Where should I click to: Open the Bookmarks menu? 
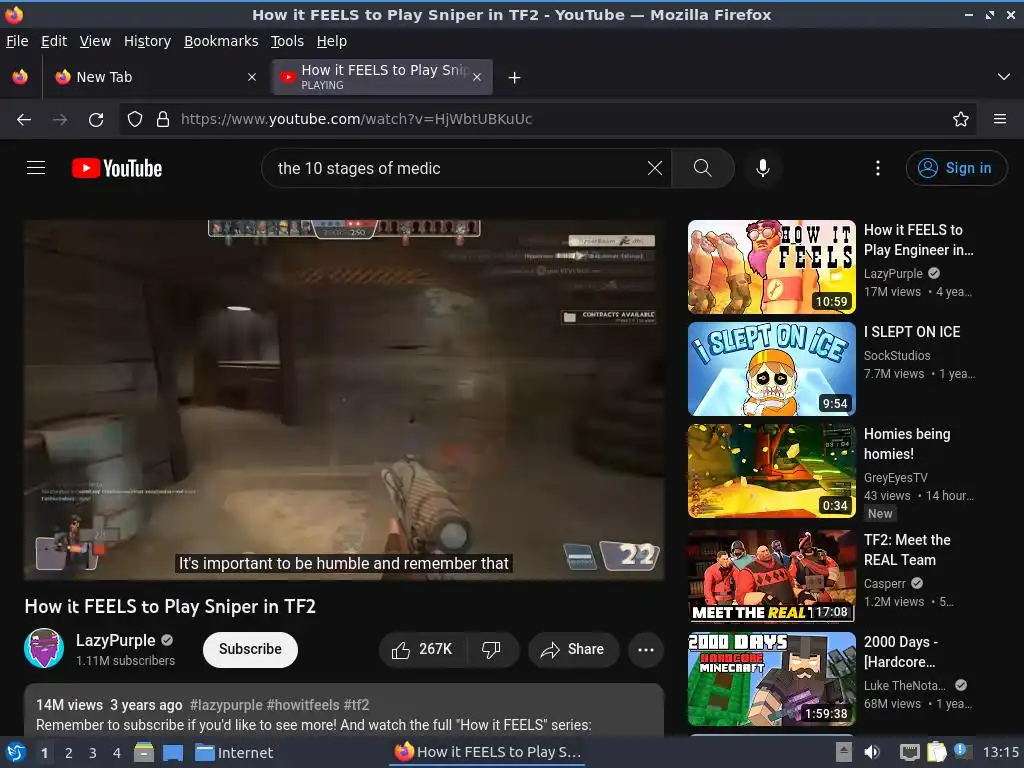(x=221, y=41)
